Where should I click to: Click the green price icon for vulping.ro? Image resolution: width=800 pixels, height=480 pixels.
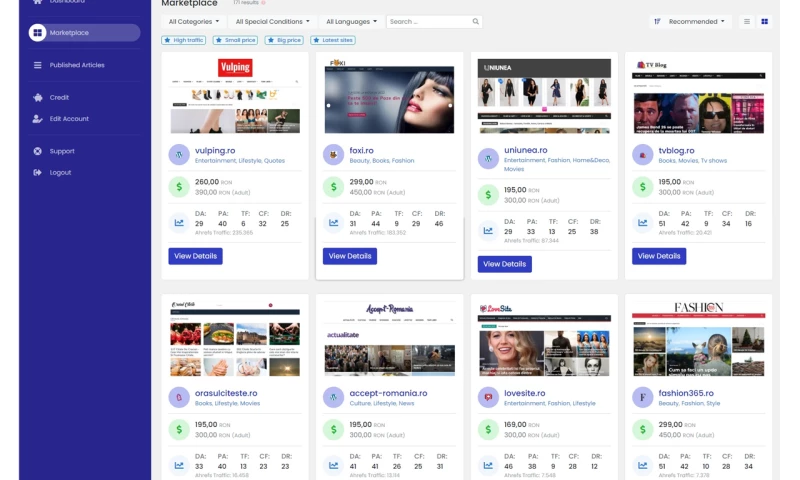179,187
